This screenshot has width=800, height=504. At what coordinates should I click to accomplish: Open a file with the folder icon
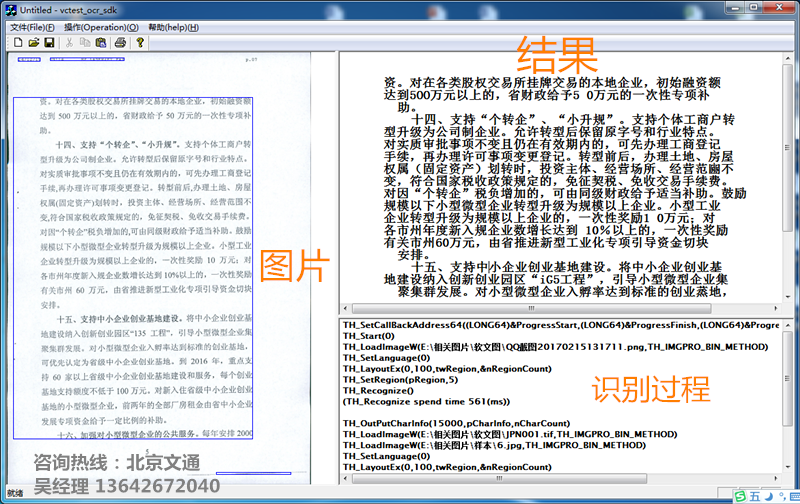34,42
